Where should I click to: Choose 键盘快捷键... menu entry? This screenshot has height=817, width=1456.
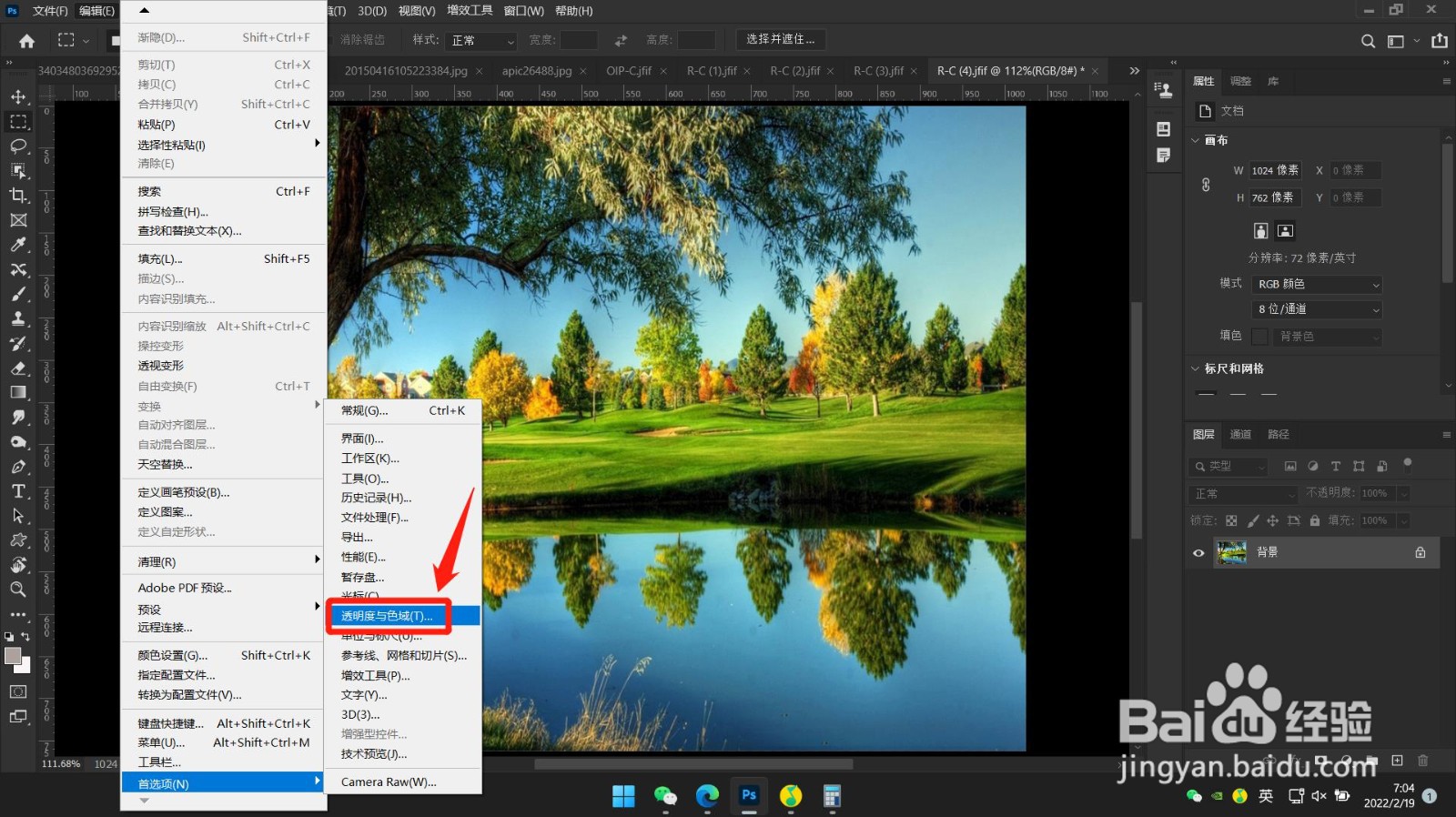click(224, 723)
